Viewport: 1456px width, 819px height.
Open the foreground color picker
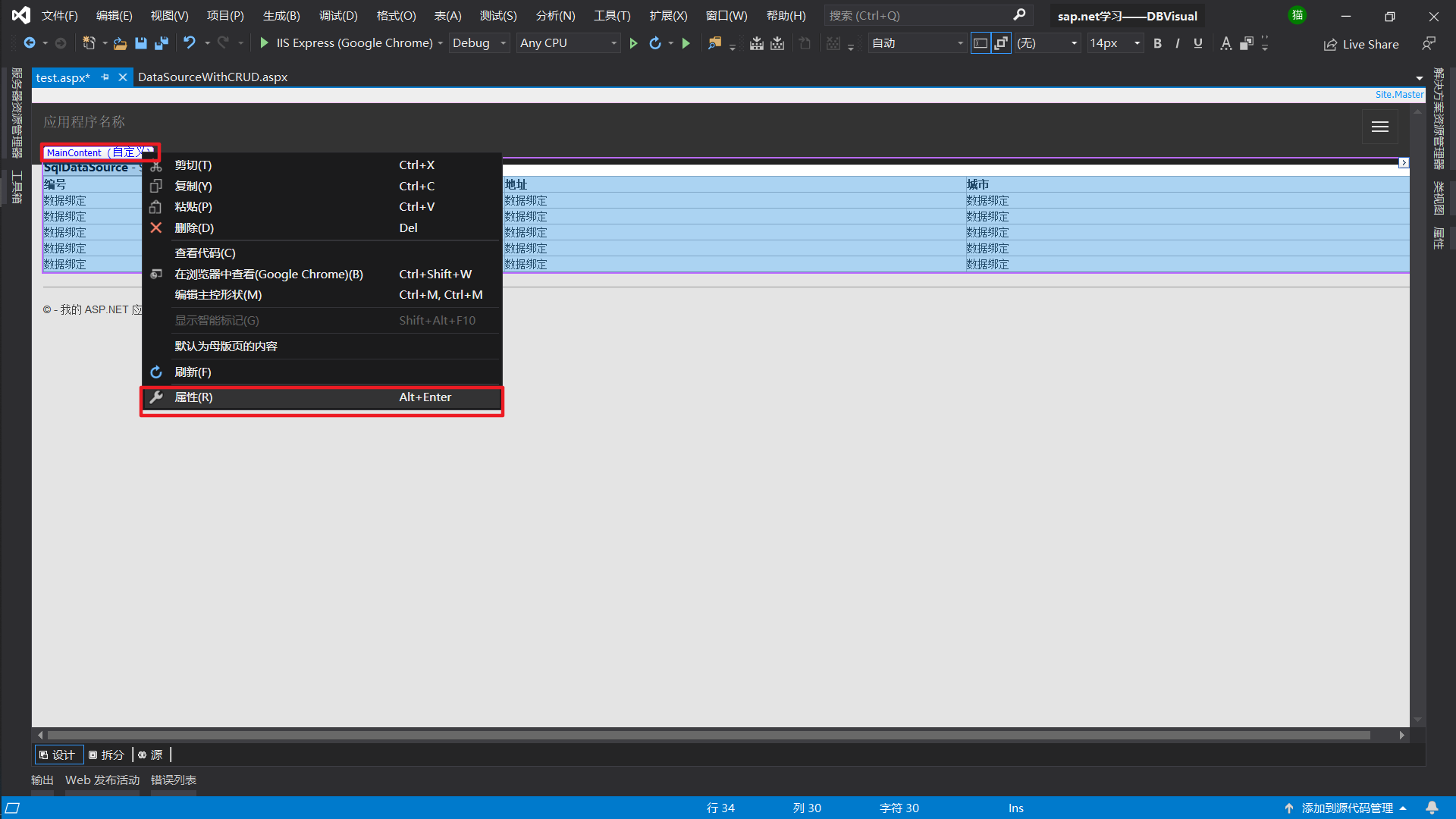[1225, 43]
